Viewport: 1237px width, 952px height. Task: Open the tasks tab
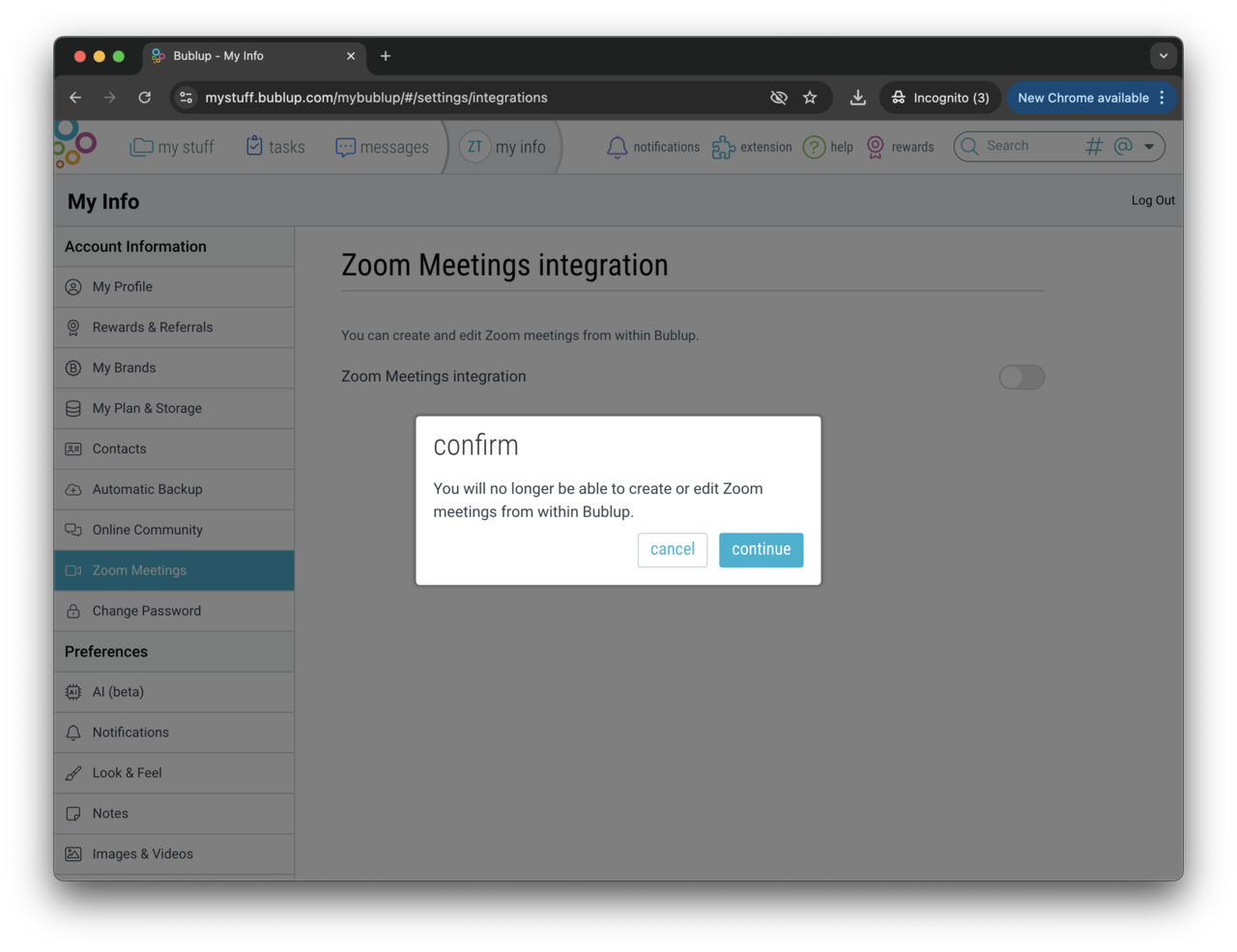(275, 147)
